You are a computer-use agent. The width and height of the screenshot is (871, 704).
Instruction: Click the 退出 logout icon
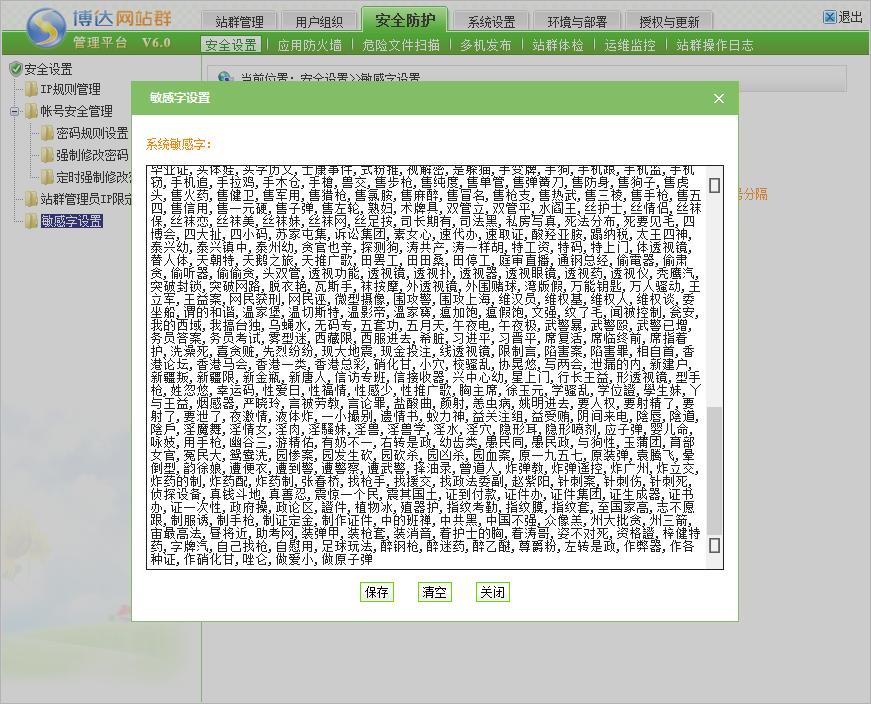tap(830, 17)
